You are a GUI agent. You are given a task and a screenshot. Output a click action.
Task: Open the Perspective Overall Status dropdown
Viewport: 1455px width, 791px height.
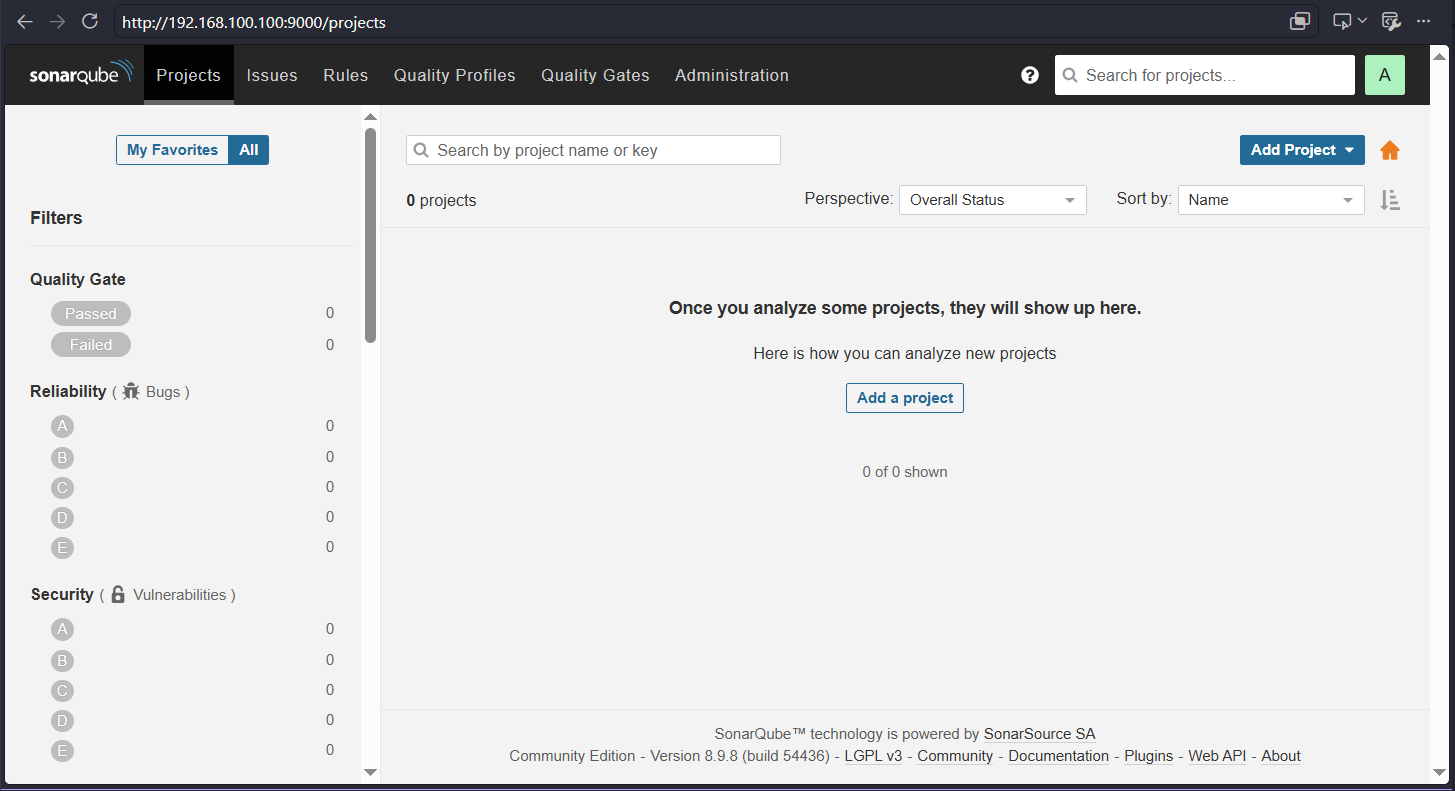[x=993, y=200]
